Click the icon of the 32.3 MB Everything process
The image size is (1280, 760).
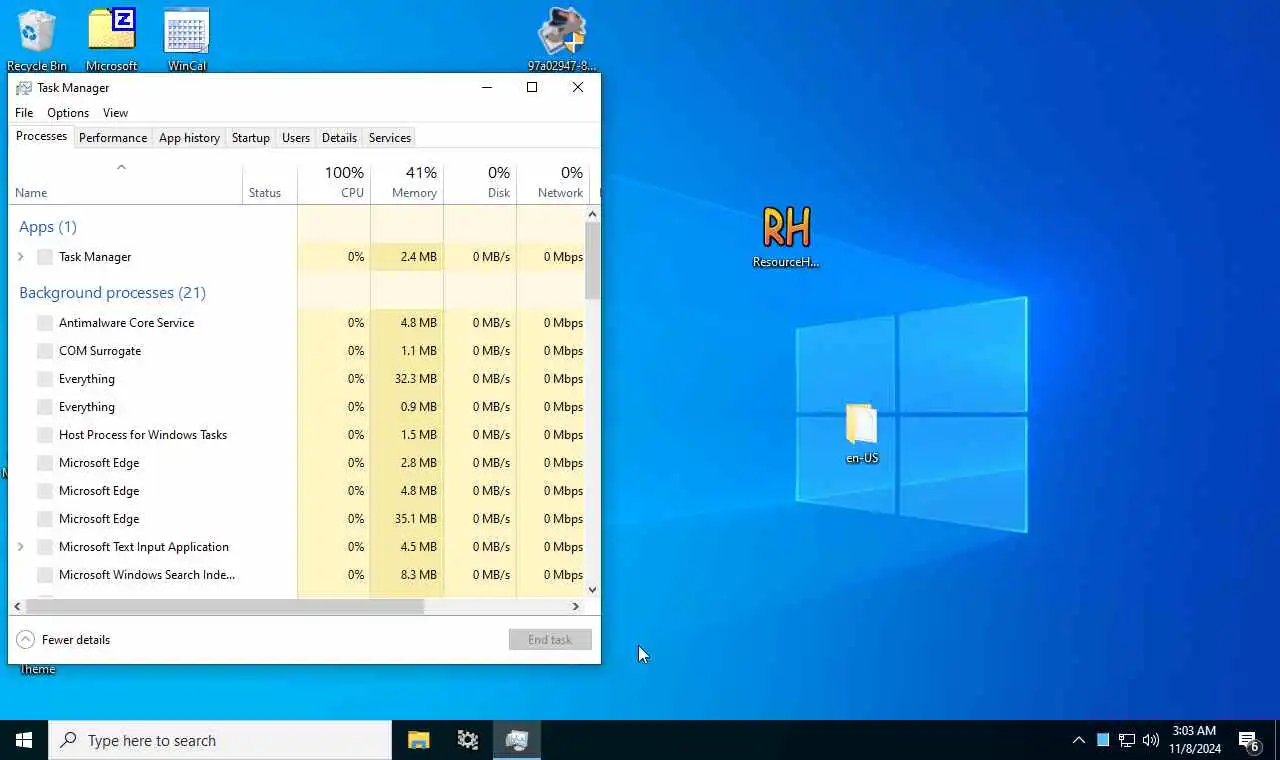(x=44, y=379)
